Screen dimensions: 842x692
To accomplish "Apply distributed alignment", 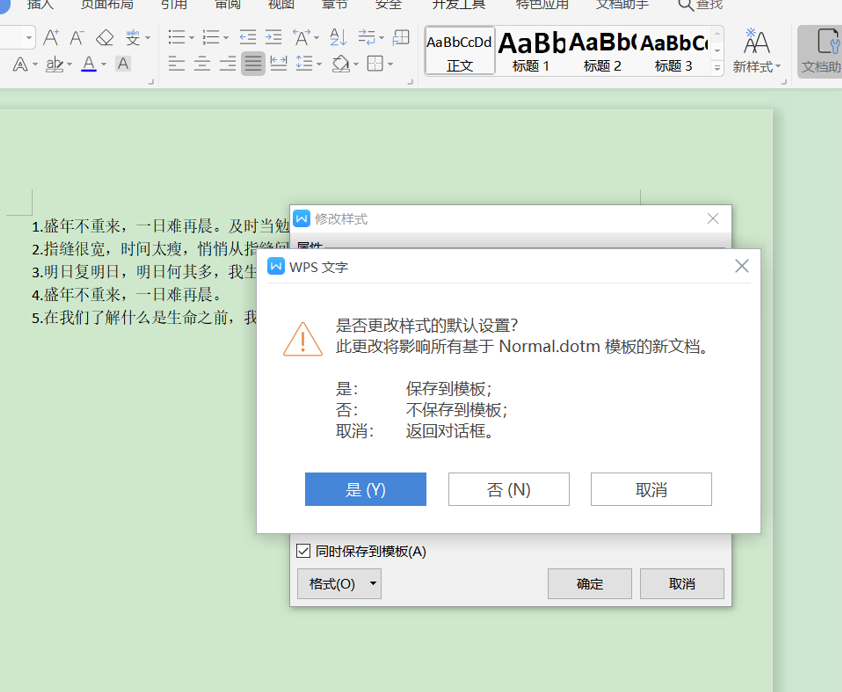I will [x=278, y=64].
